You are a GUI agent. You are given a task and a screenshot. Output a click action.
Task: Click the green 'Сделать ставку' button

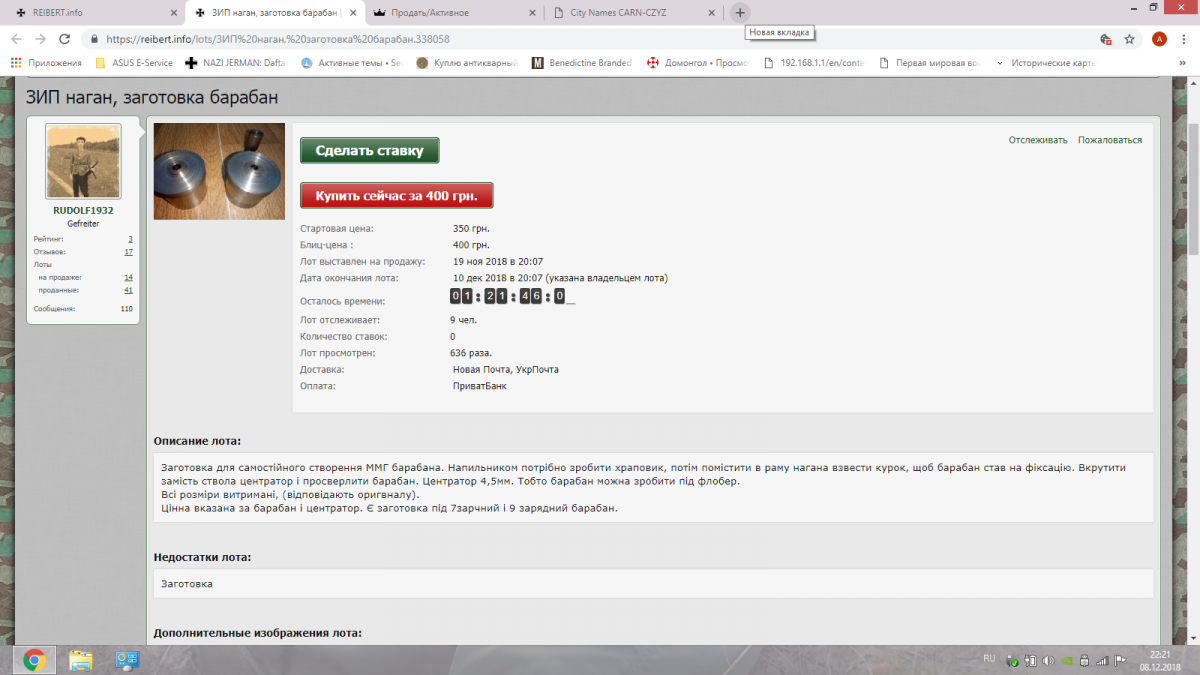(x=369, y=151)
